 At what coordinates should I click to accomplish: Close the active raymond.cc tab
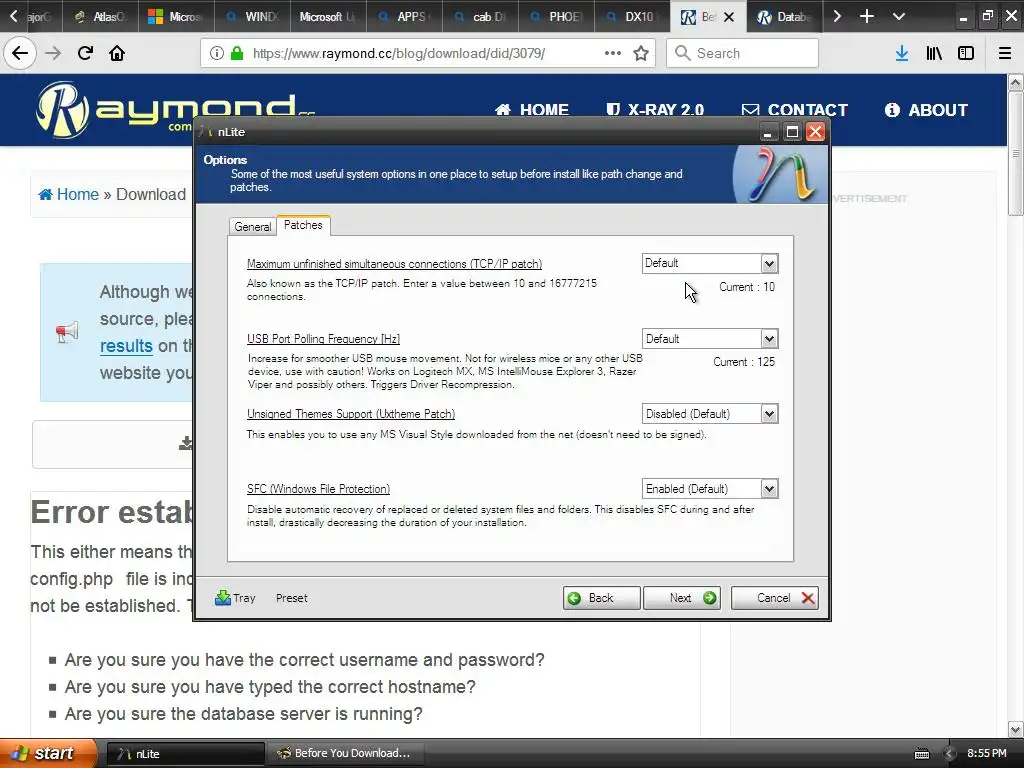[729, 17]
